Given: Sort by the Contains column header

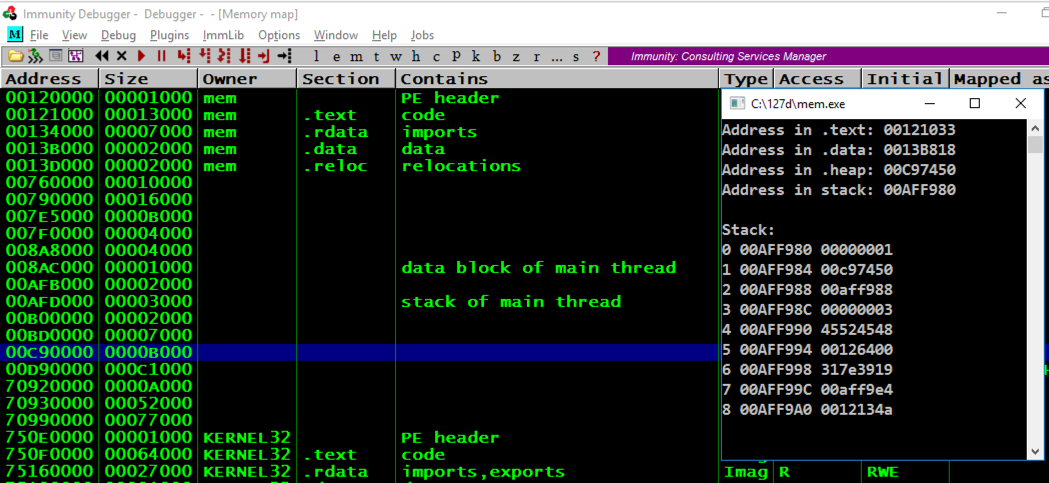Looking at the screenshot, I should [x=557, y=78].
